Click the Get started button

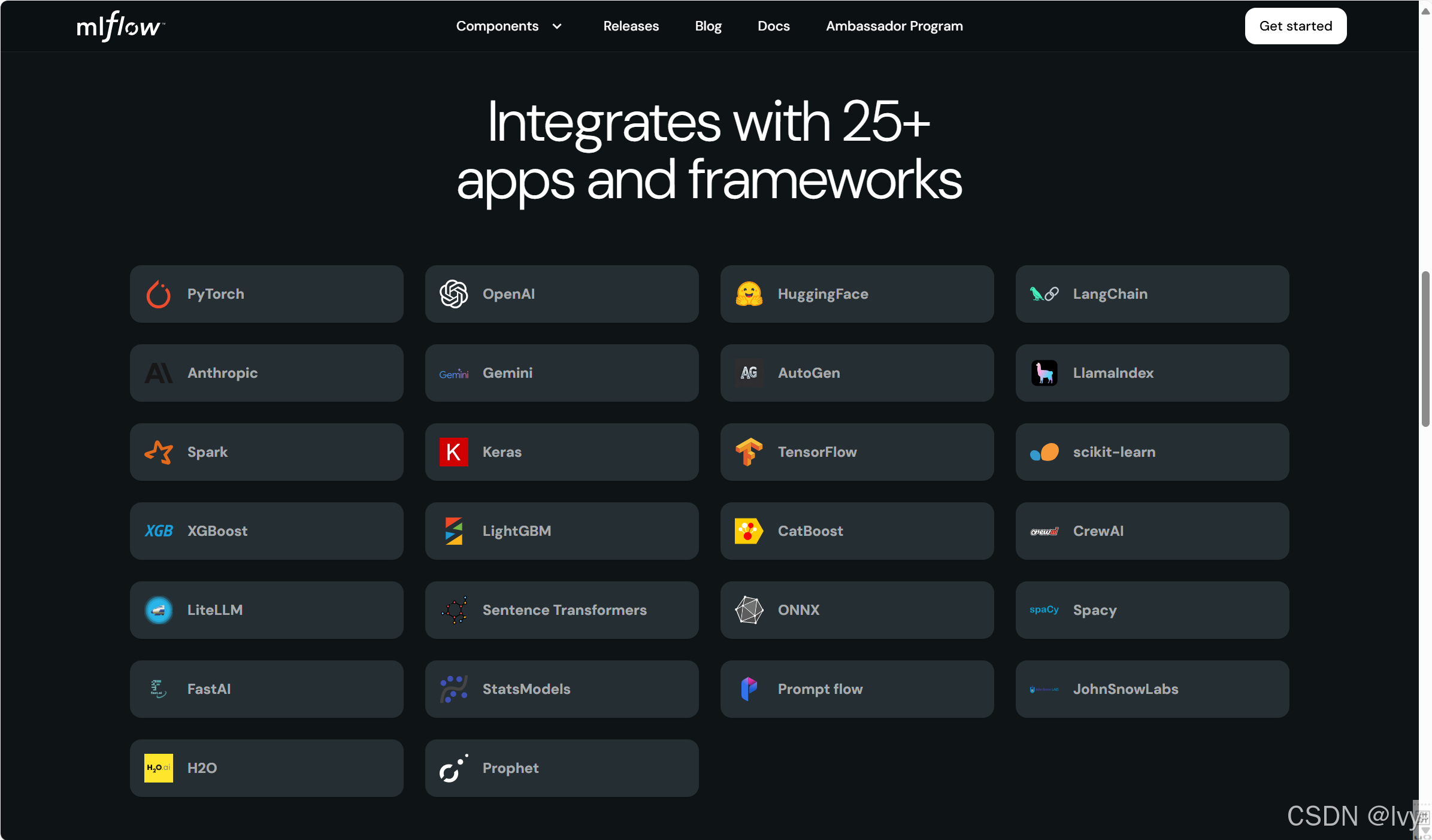coord(1295,26)
